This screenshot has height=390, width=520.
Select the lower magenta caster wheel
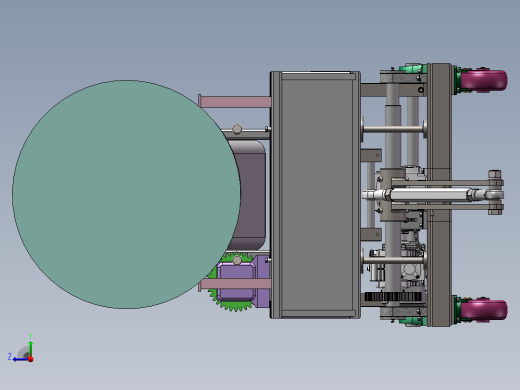pyautogui.click(x=484, y=310)
